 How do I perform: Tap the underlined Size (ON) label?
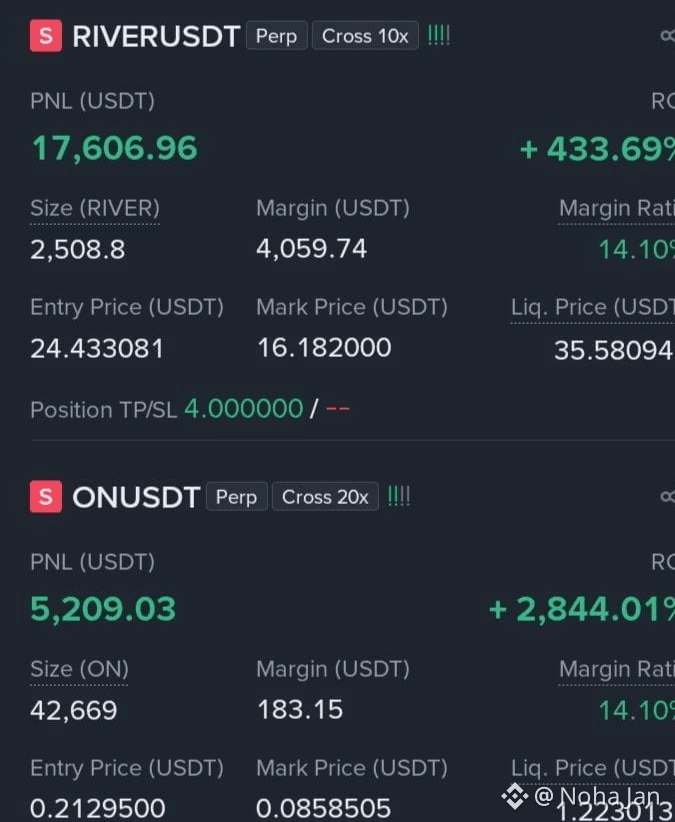point(79,669)
